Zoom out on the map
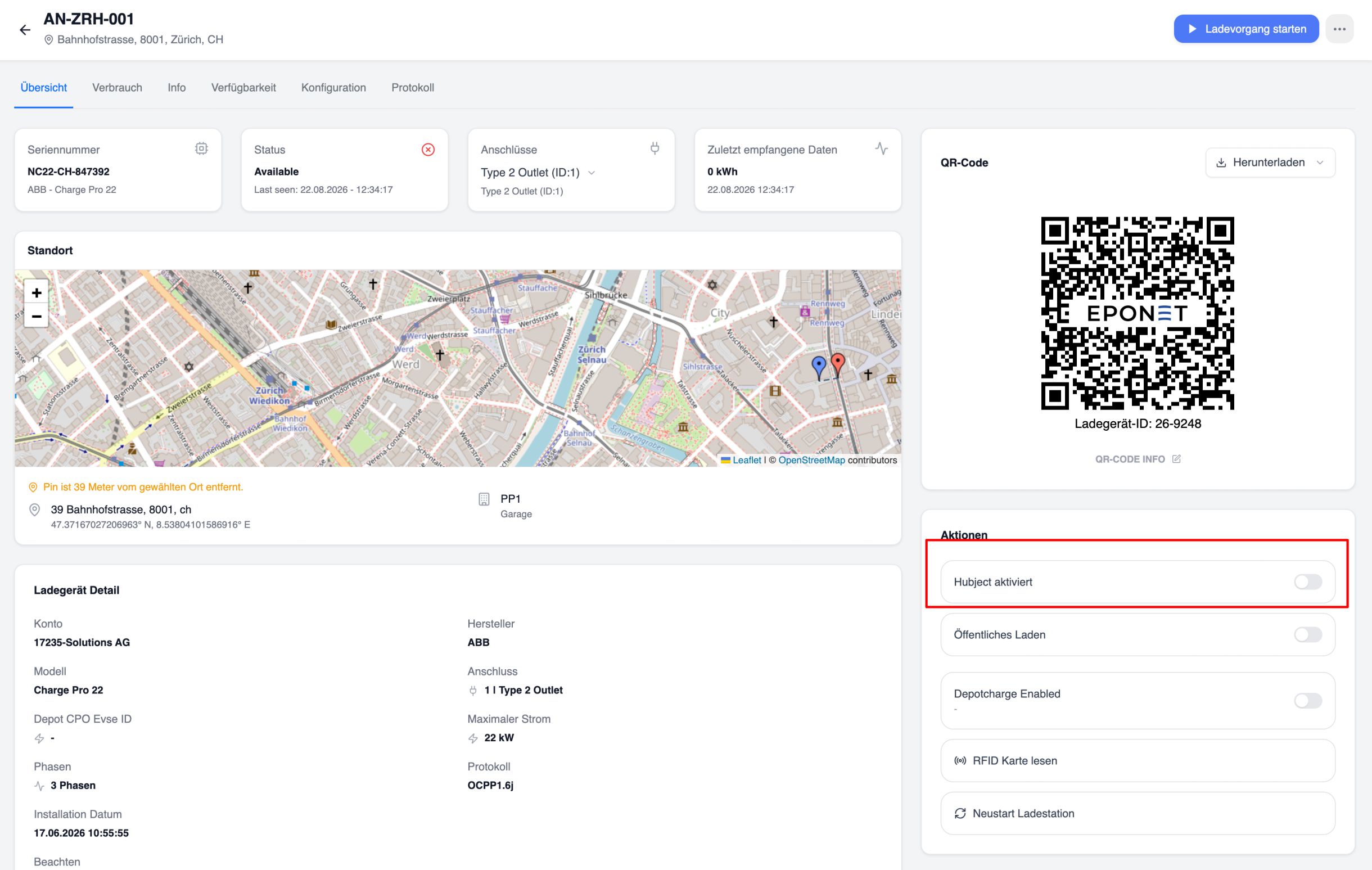 coord(37,316)
